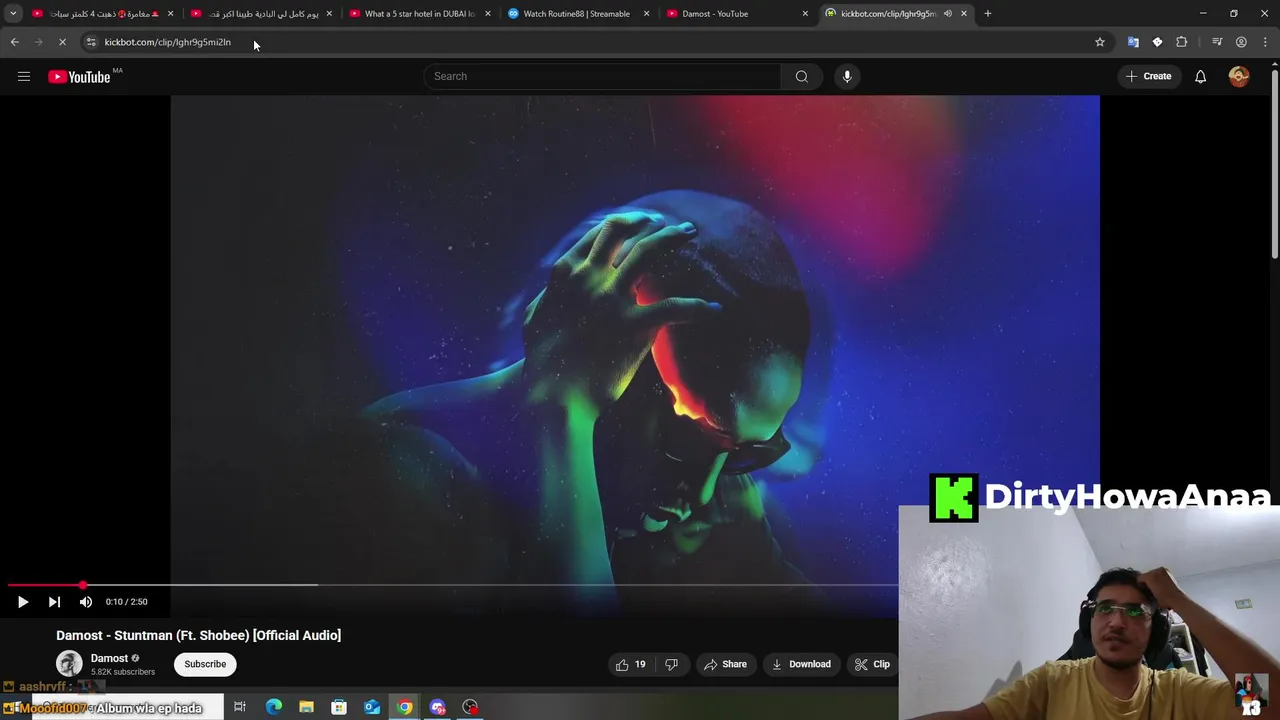Go back in browser history
This screenshot has height=720, width=1280.
(x=14, y=42)
